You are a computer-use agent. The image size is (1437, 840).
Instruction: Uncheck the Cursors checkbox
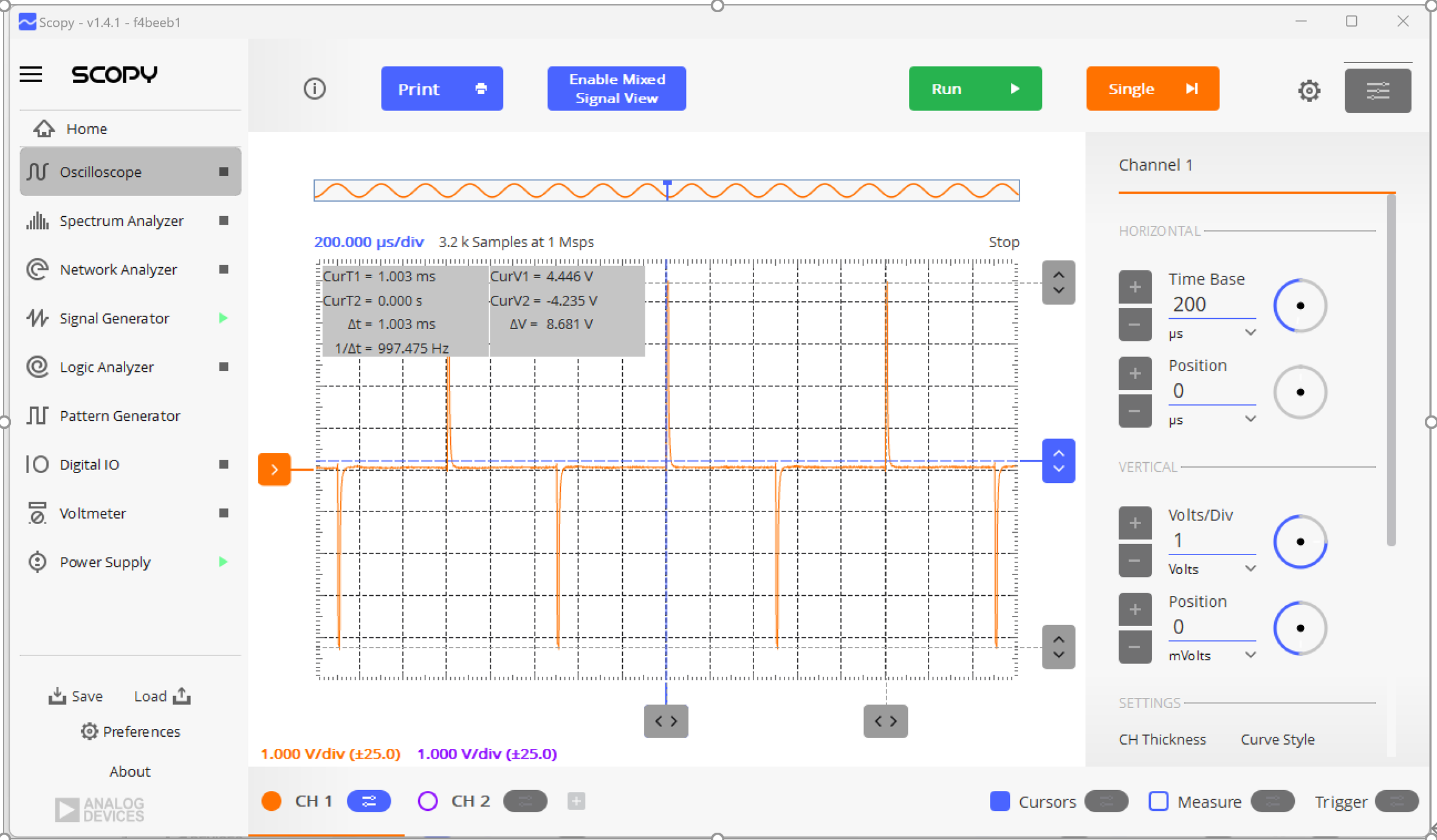[x=1000, y=801]
